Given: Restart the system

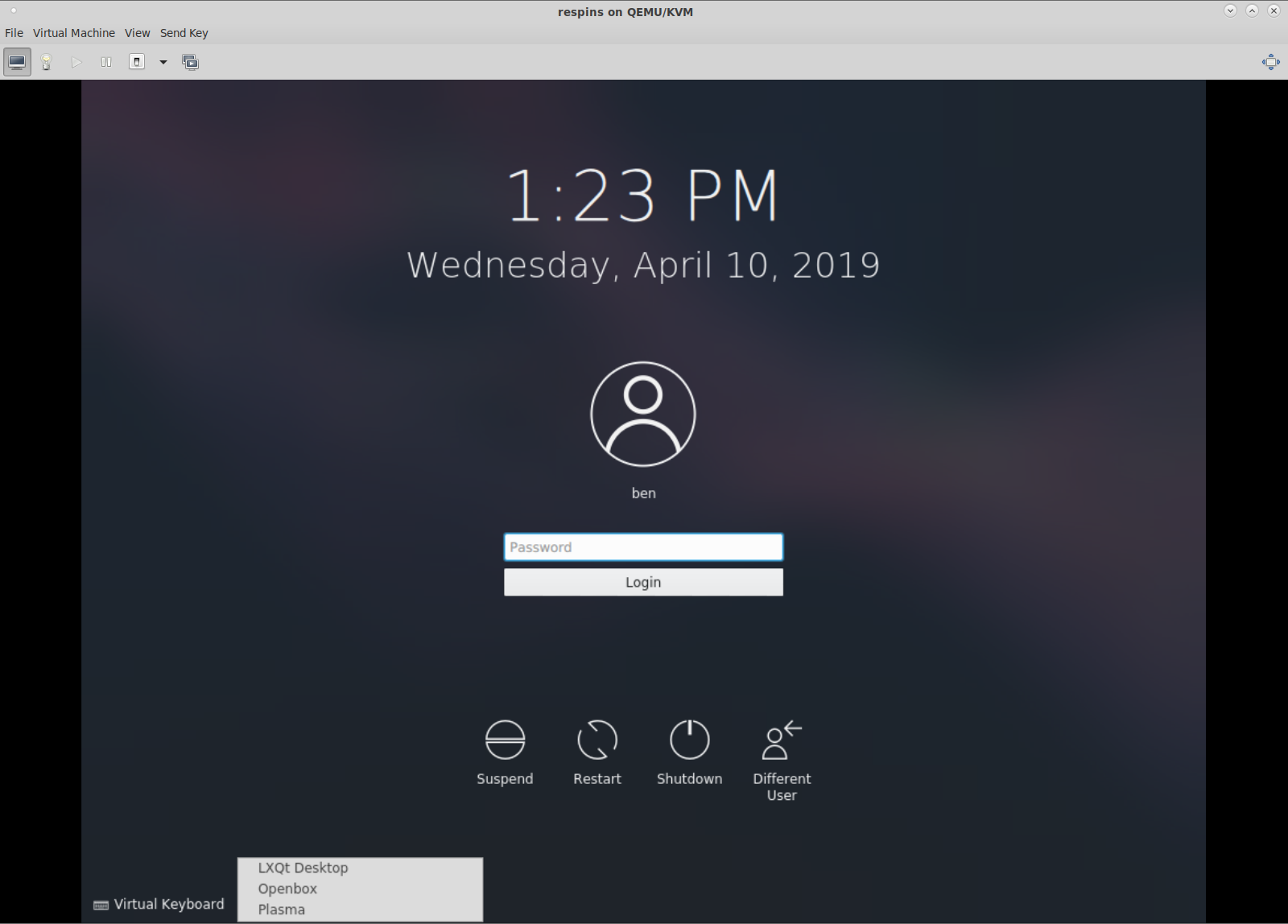Looking at the screenshot, I should pos(597,753).
